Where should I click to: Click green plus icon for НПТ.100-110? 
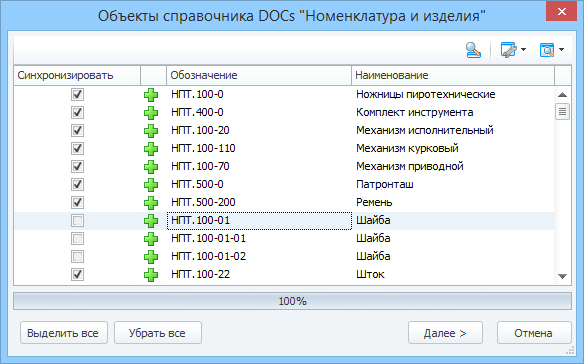point(151,149)
